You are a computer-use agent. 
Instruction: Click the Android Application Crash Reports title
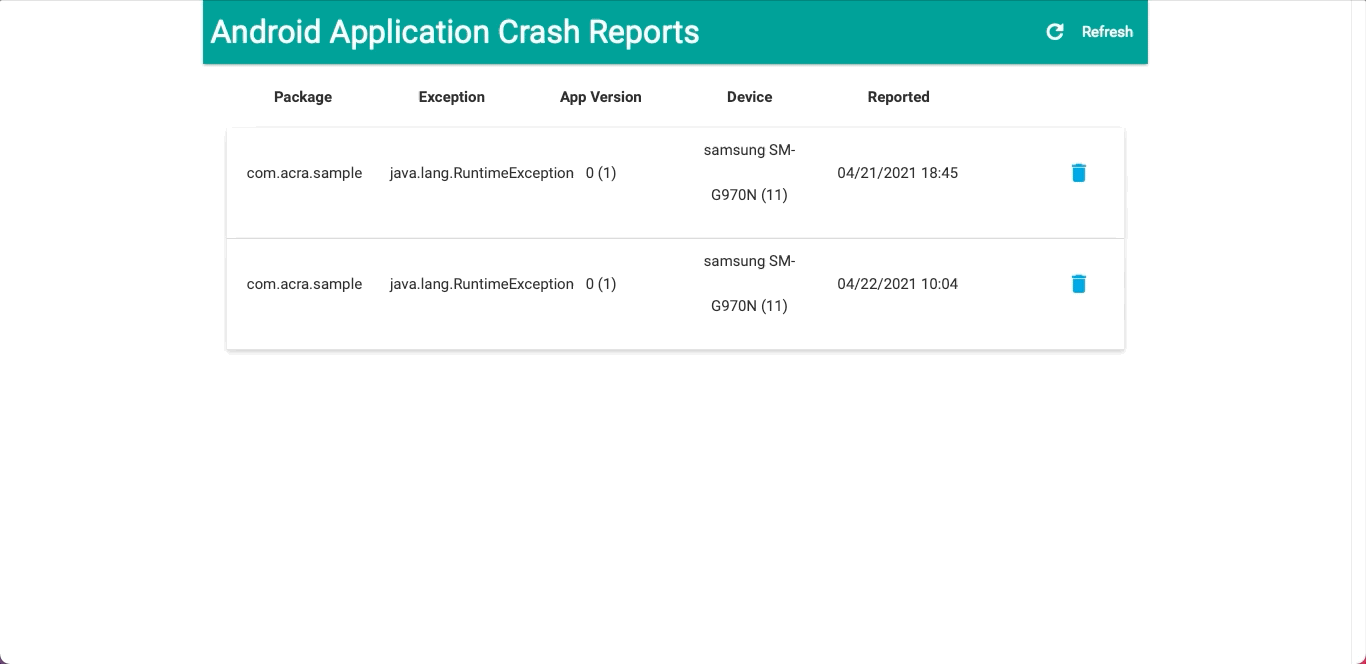click(455, 32)
